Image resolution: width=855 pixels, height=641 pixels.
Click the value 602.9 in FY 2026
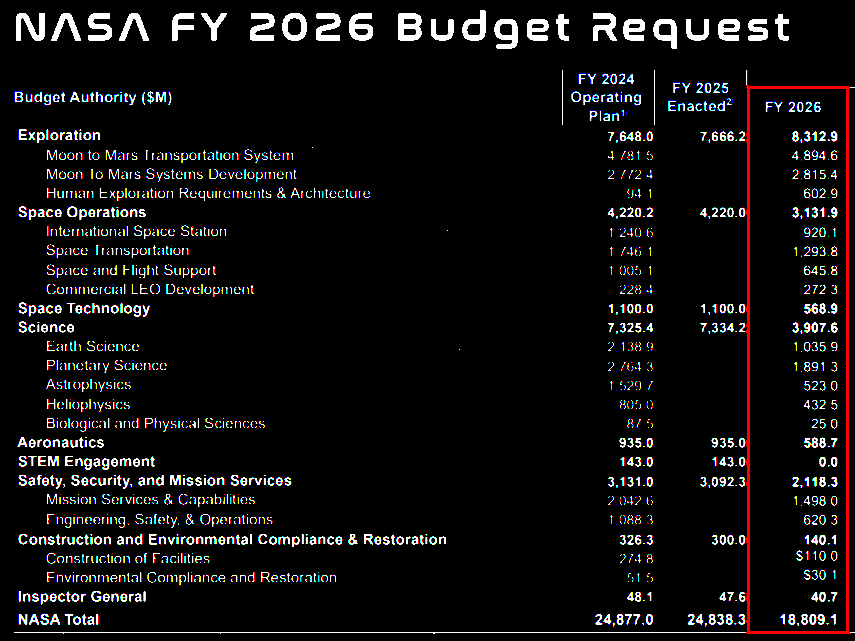coord(821,194)
